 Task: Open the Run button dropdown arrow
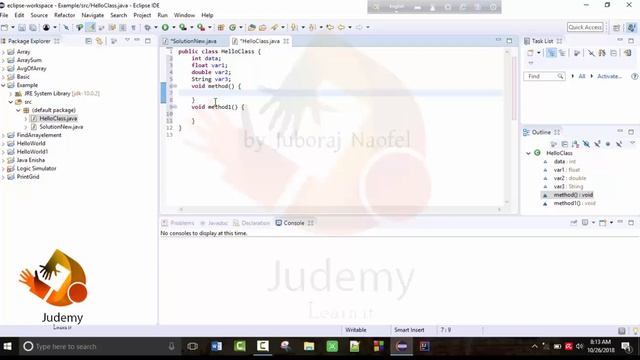coord(173,27)
